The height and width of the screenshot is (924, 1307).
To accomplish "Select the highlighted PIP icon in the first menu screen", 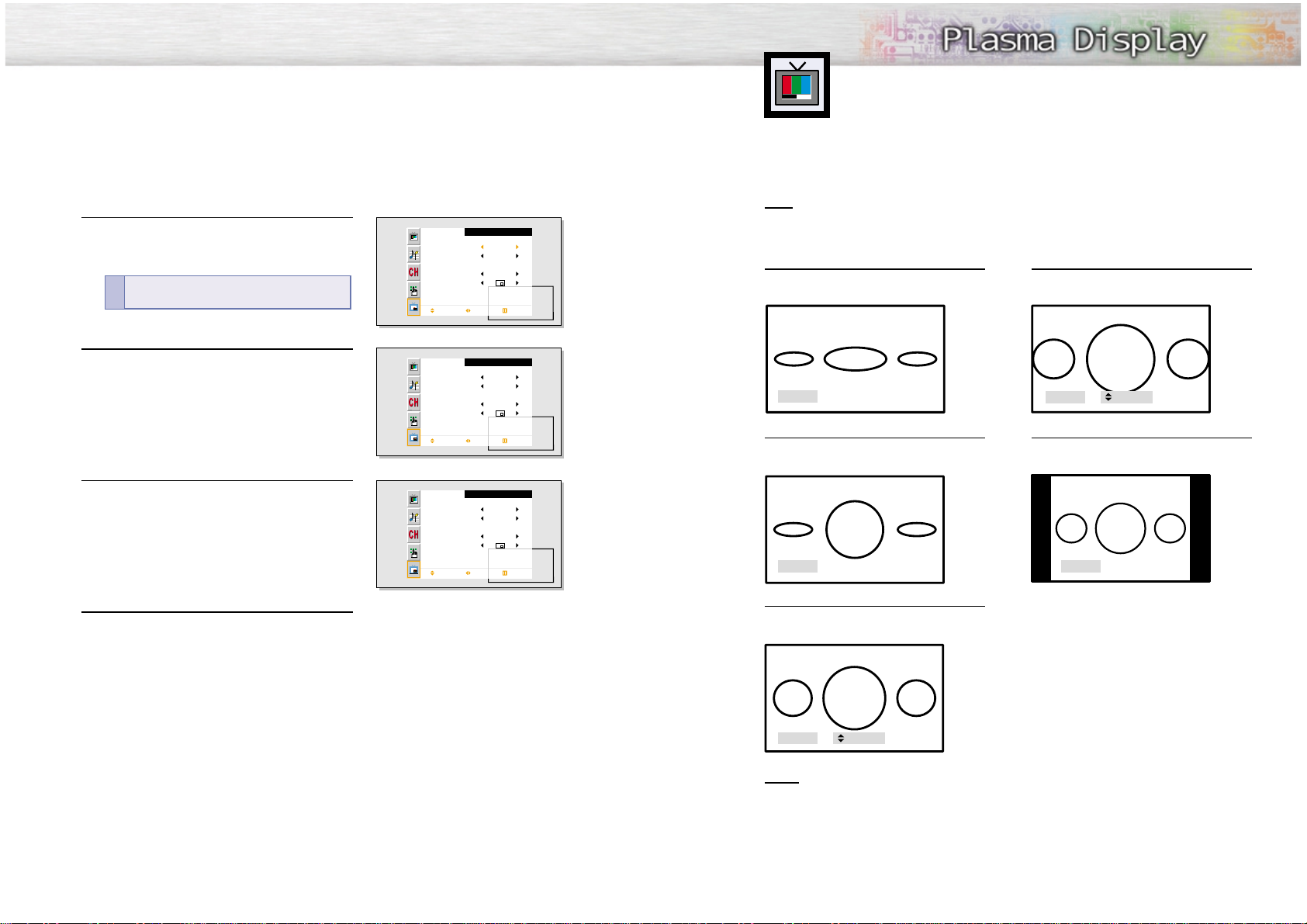I will (413, 307).
